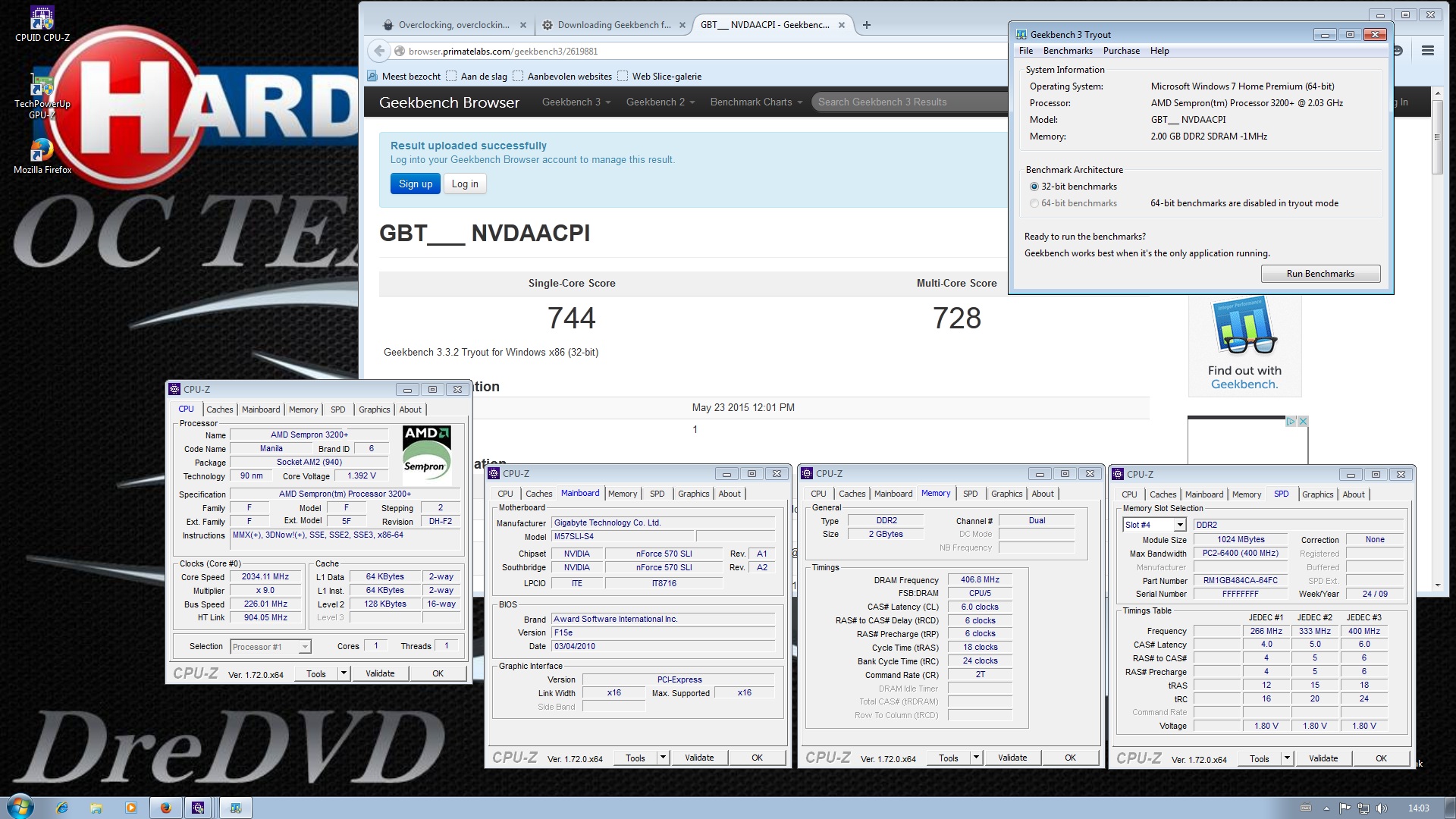The image size is (1456, 819).
Task: Open a new browser tab
Action: 866,25
